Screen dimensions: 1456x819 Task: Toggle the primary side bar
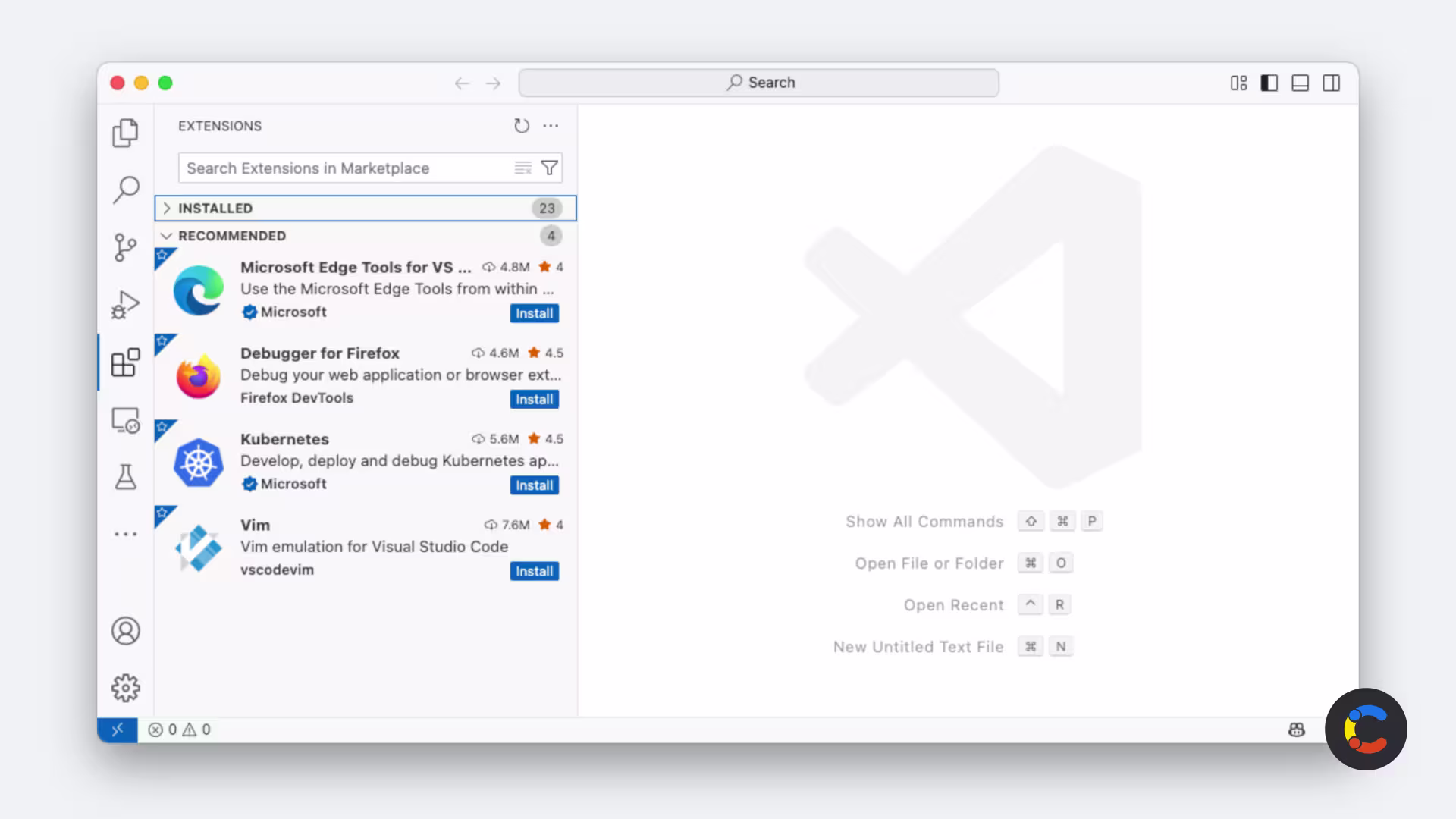pyautogui.click(x=1269, y=83)
